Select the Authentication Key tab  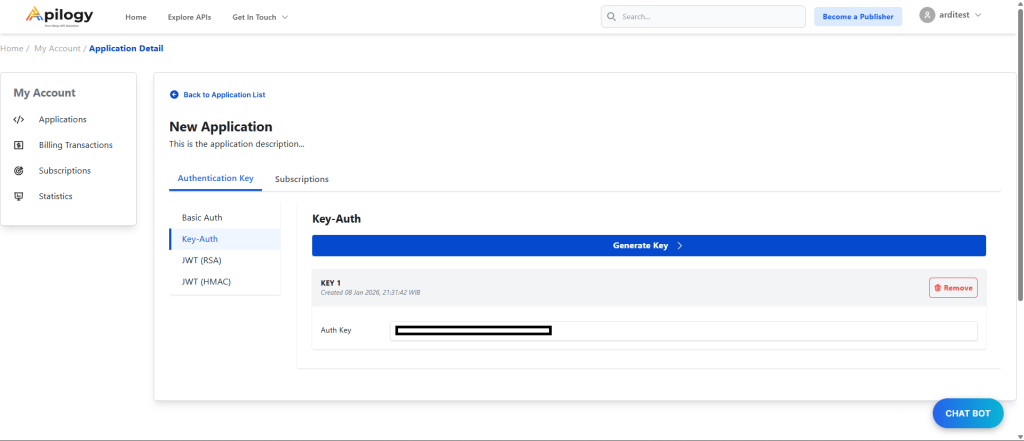pos(215,178)
